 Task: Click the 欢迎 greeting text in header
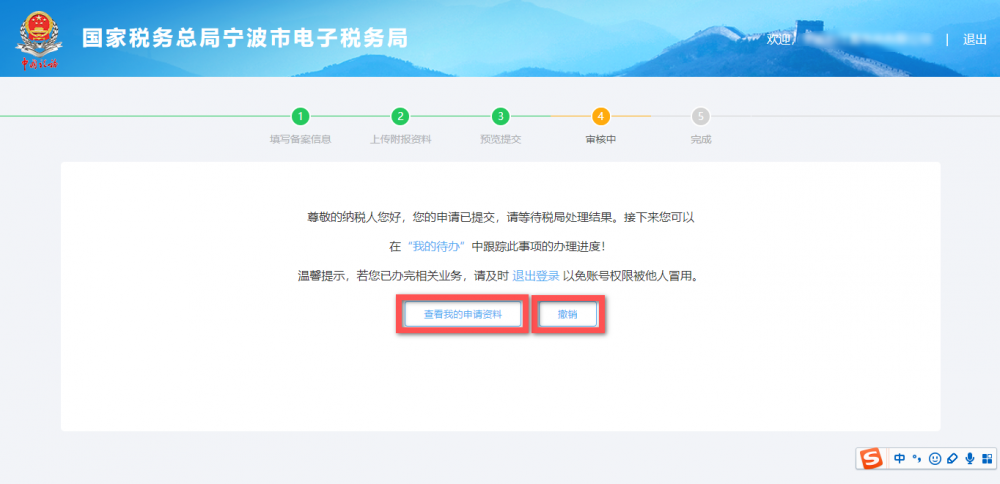pos(779,40)
